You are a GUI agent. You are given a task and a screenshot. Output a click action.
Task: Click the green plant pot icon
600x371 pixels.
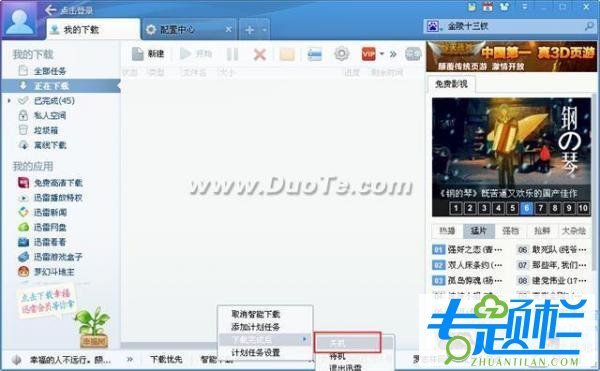93,327
